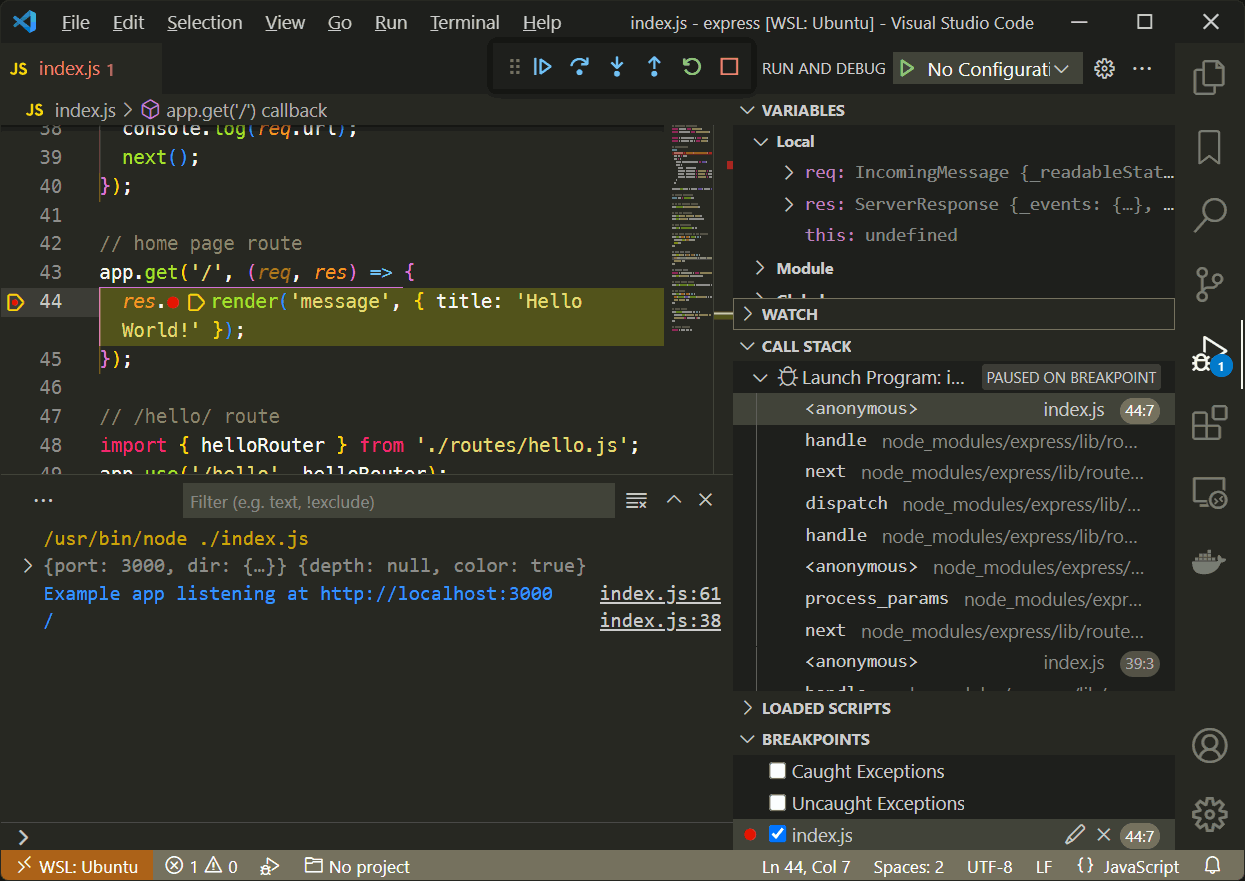This screenshot has width=1245, height=881.
Task: Select the Step Over debug icon
Action: [579, 66]
